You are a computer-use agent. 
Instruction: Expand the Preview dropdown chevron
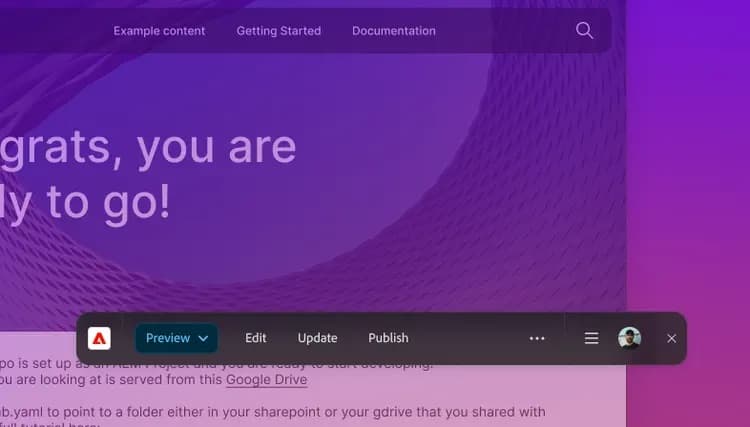pos(204,338)
